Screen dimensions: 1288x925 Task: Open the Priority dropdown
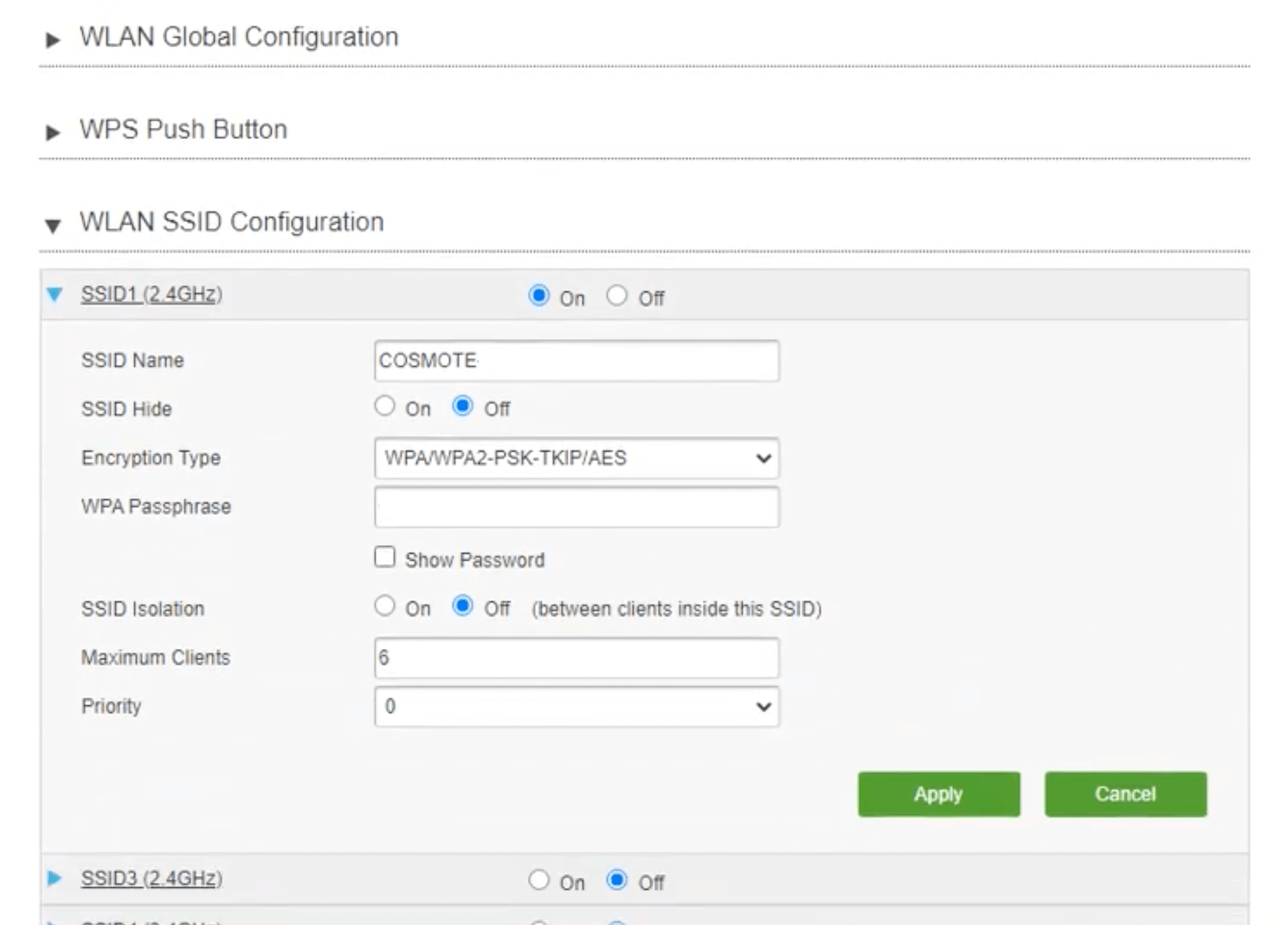pos(576,707)
